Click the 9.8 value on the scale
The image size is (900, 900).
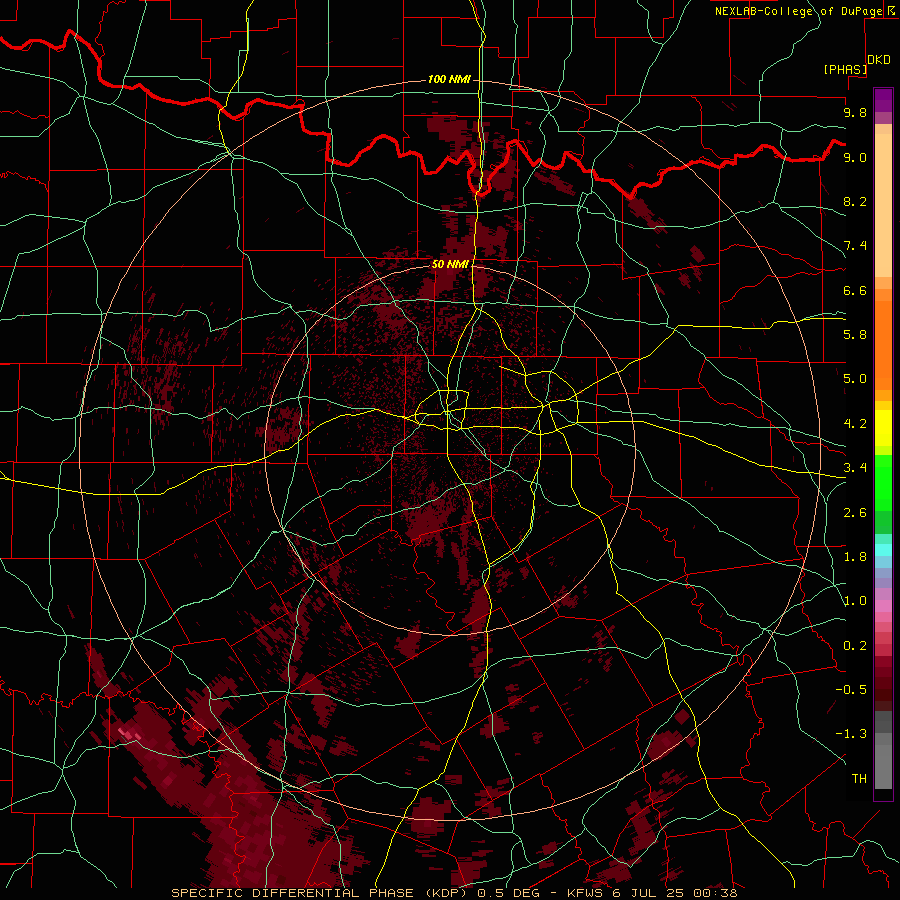point(855,112)
